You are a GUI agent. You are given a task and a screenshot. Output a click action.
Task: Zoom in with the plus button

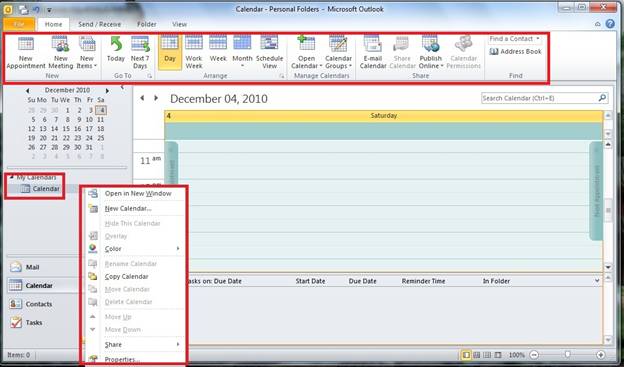pyautogui.click(x=601, y=354)
